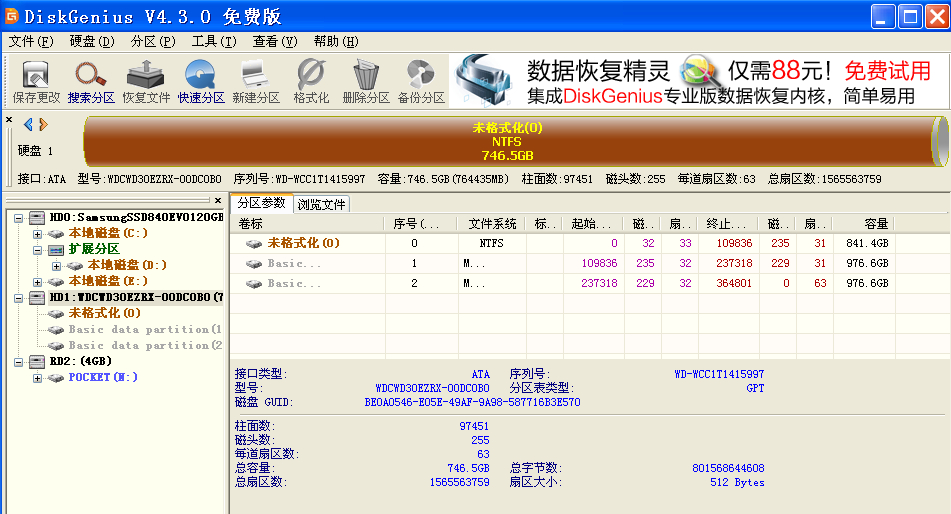
Task: Click the 841.4GB capacity cell
Action: tap(867, 243)
